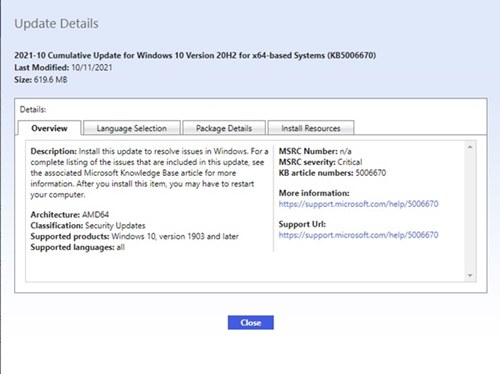Open the Support Url help link

[358, 235]
